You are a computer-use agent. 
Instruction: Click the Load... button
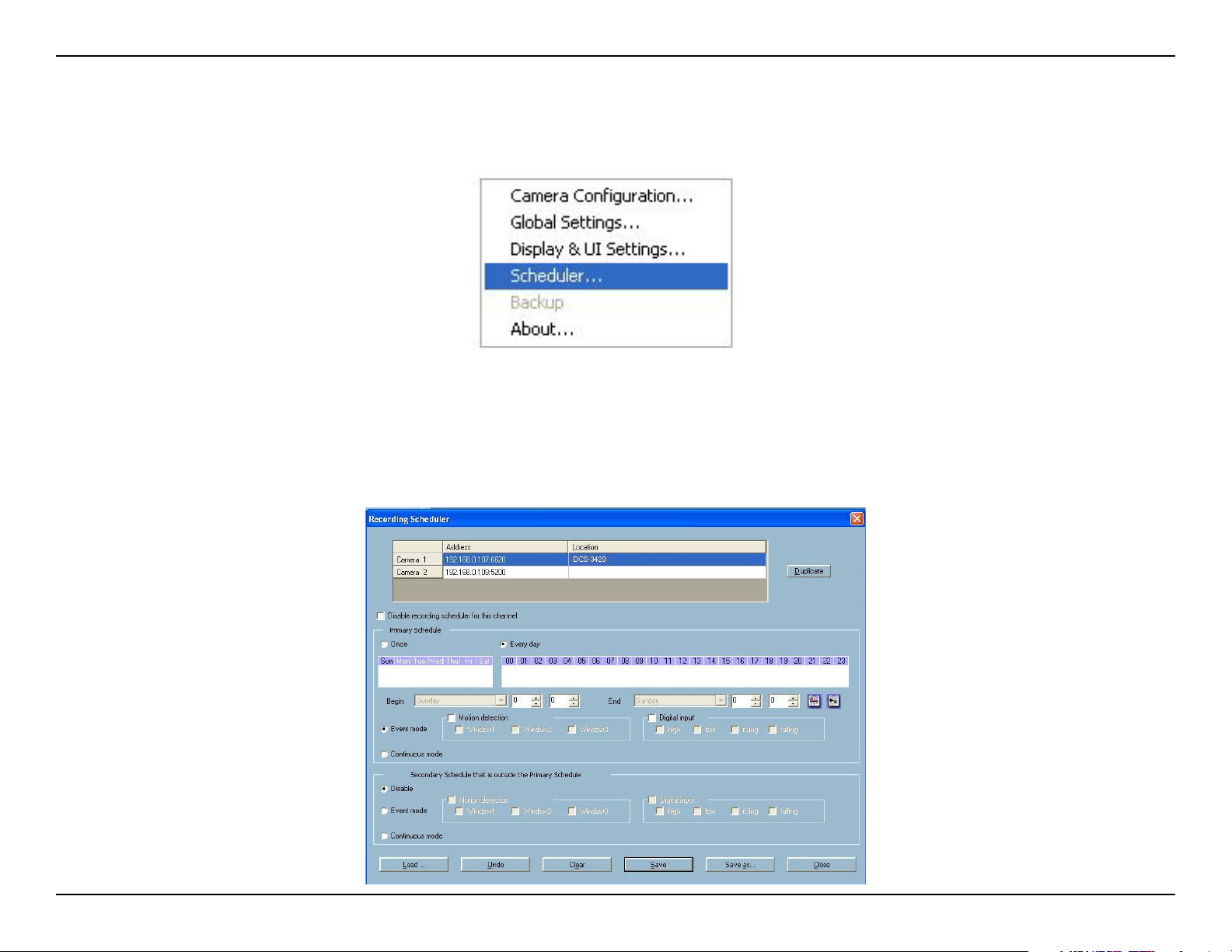click(x=414, y=865)
